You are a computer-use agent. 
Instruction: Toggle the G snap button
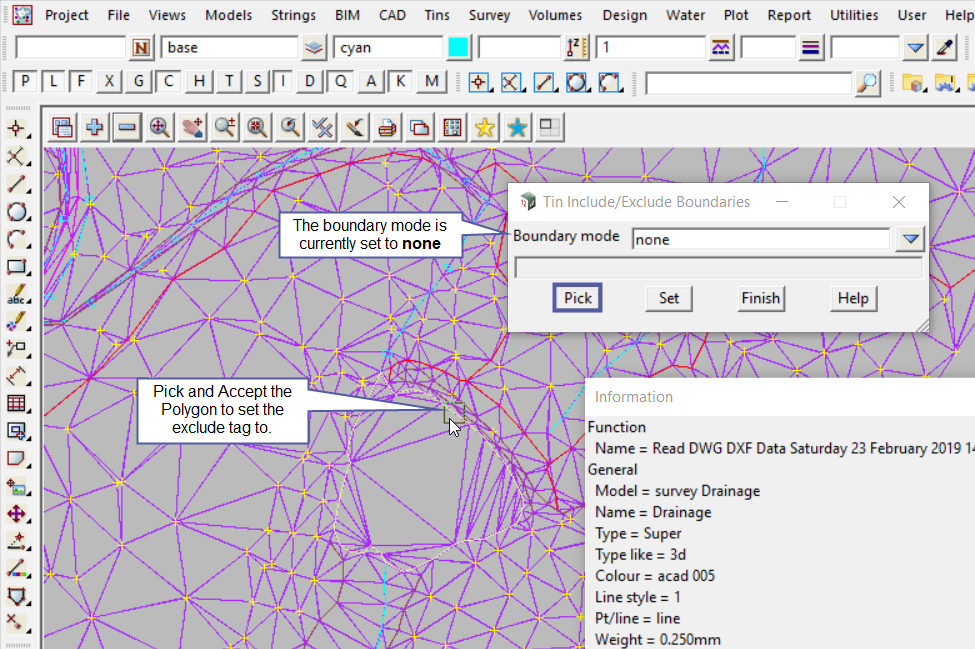tap(140, 82)
